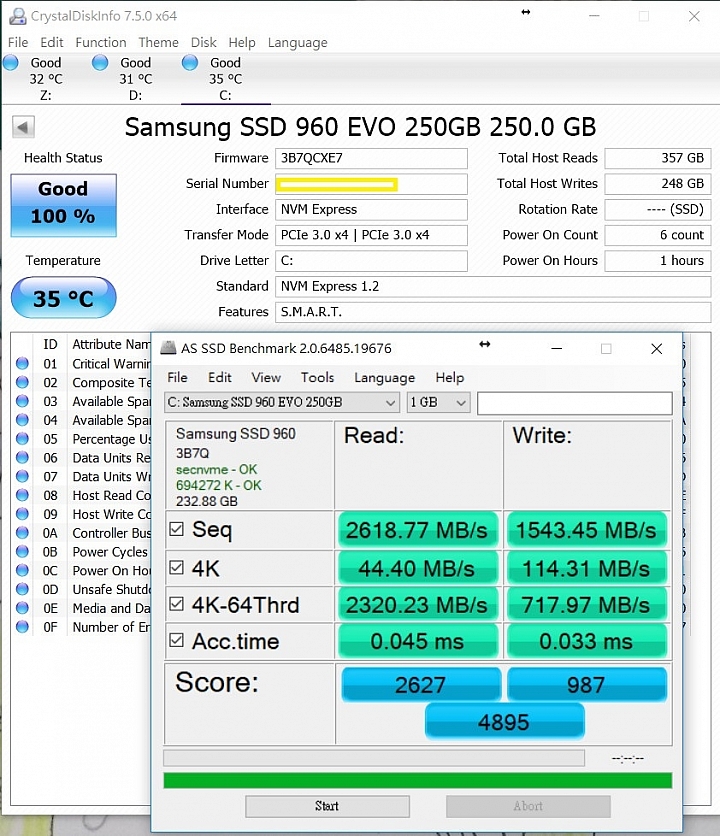Click the read score value 2627
The width and height of the screenshot is (720, 836).
[421, 685]
